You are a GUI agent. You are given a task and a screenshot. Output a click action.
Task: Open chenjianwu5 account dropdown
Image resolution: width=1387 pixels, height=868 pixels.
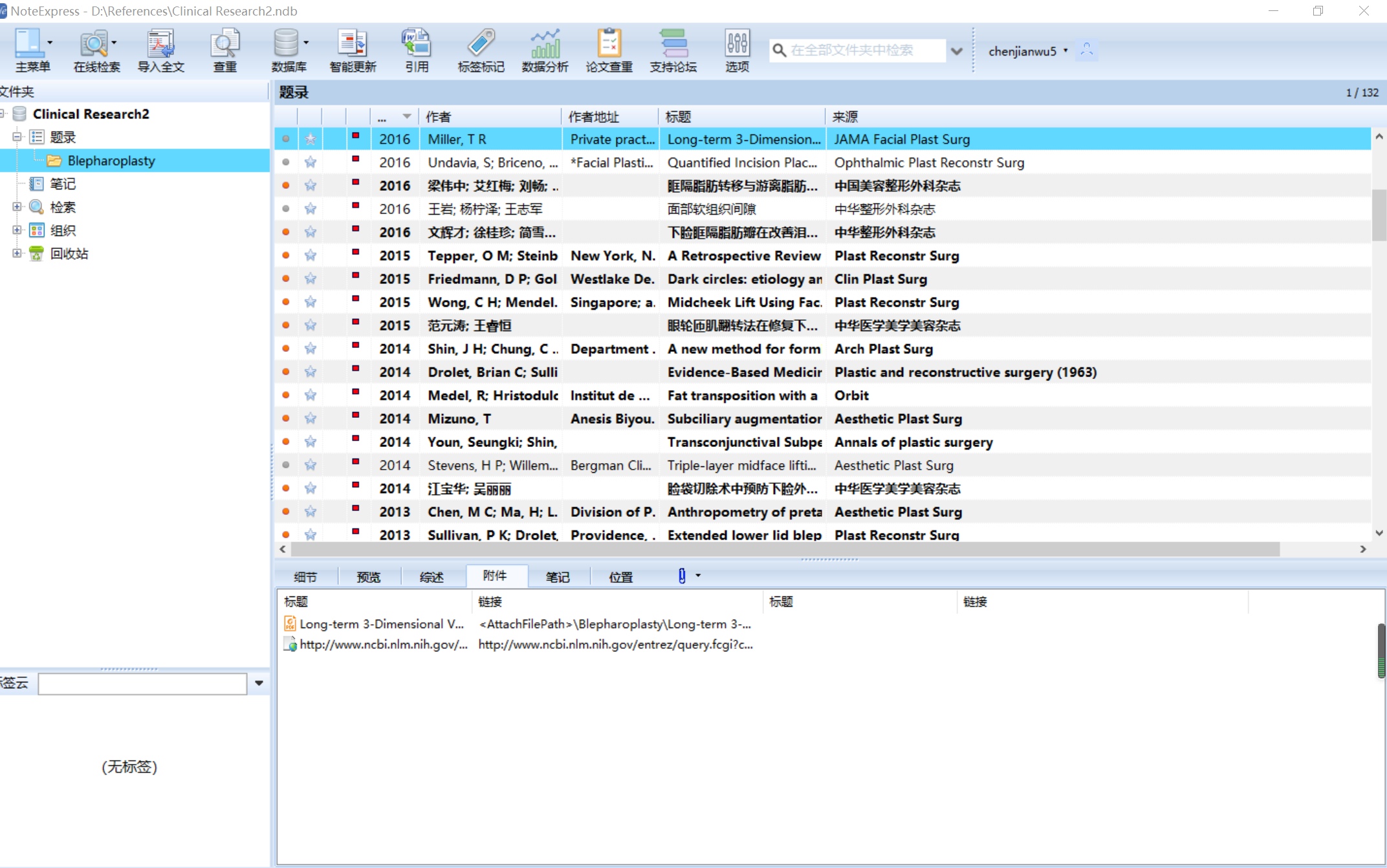pos(1065,50)
